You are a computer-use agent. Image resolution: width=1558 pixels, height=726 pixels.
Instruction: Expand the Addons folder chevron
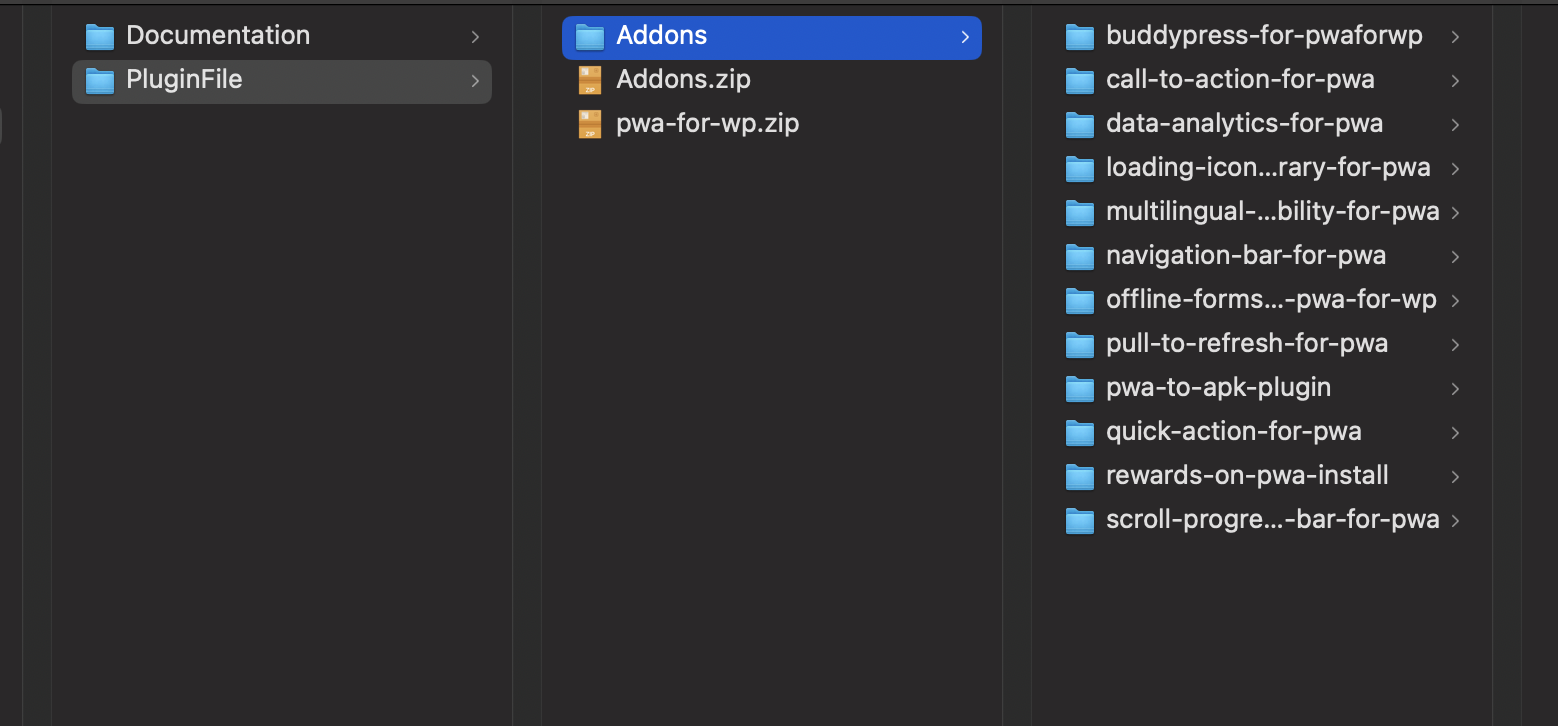point(964,36)
